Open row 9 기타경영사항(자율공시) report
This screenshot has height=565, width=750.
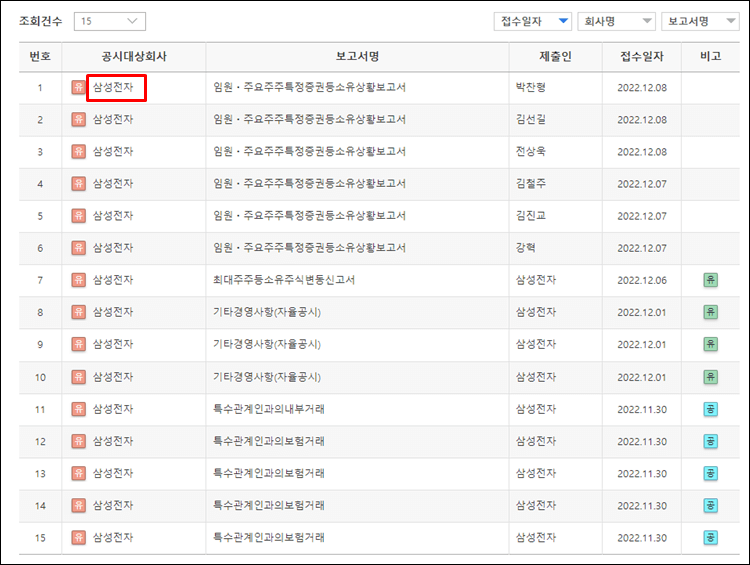(x=267, y=344)
